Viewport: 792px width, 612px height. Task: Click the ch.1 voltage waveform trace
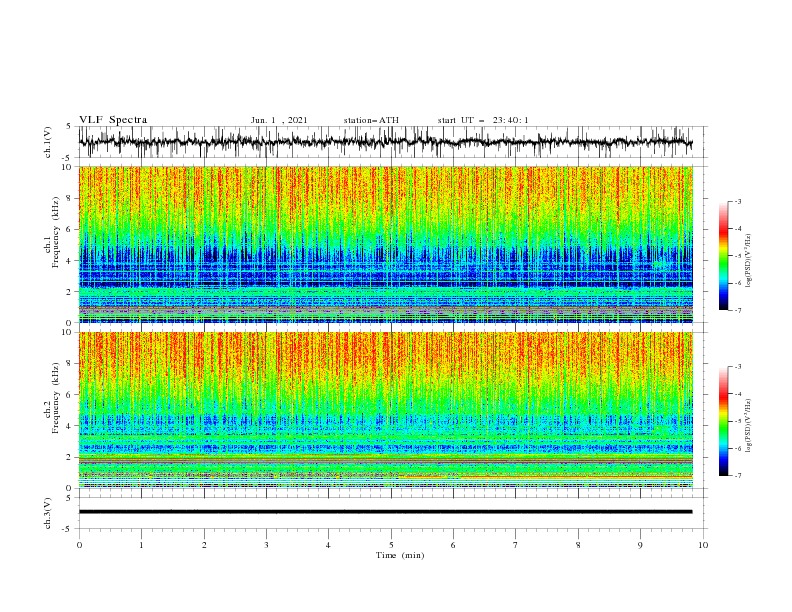(x=385, y=142)
